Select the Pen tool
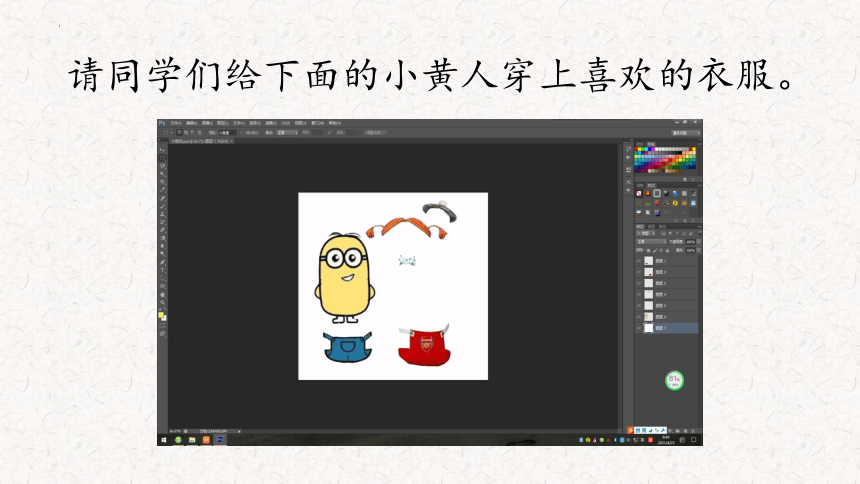Screen dimensions: 860x484 [x=162, y=262]
